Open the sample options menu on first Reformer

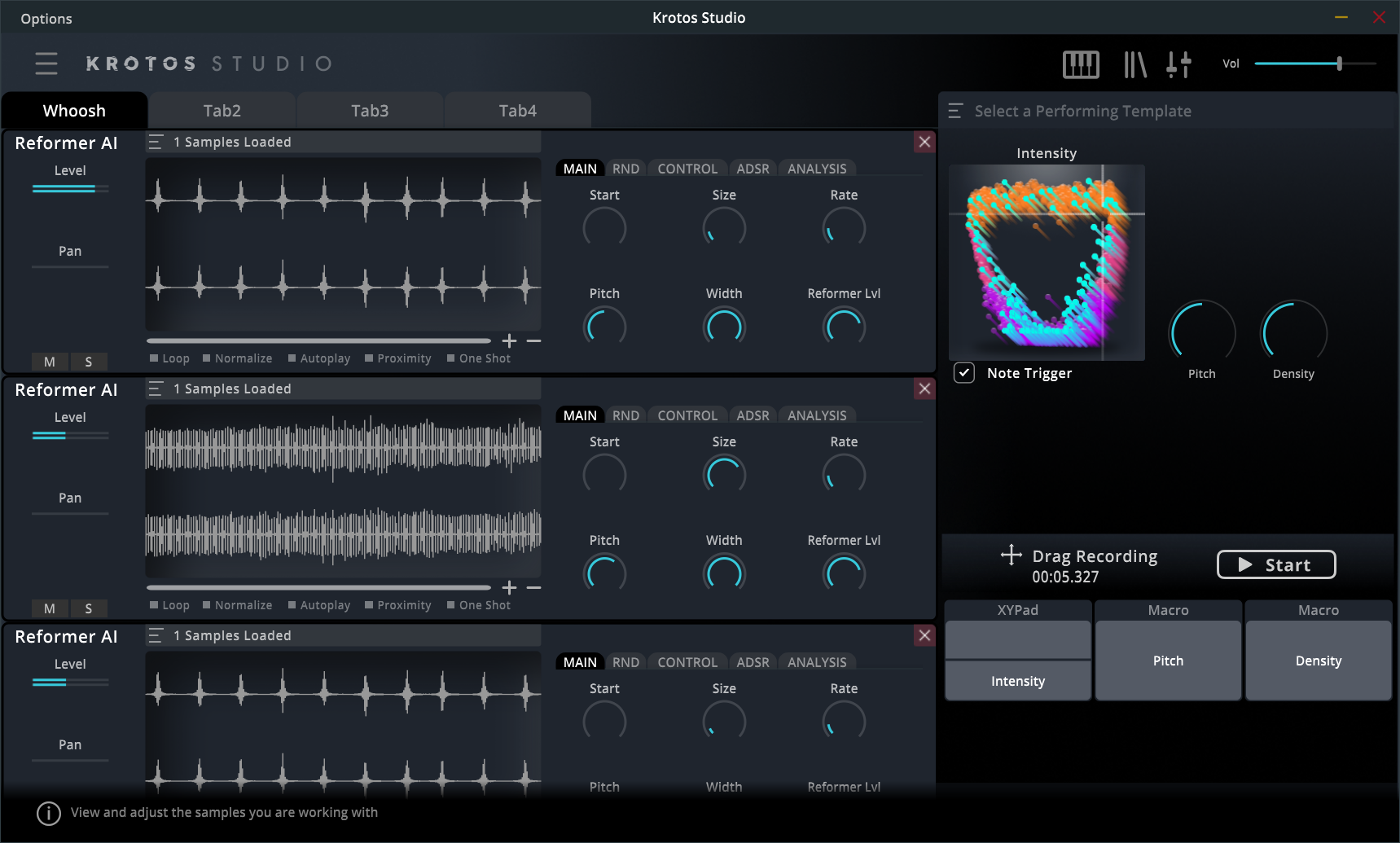click(x=155, y=141)
